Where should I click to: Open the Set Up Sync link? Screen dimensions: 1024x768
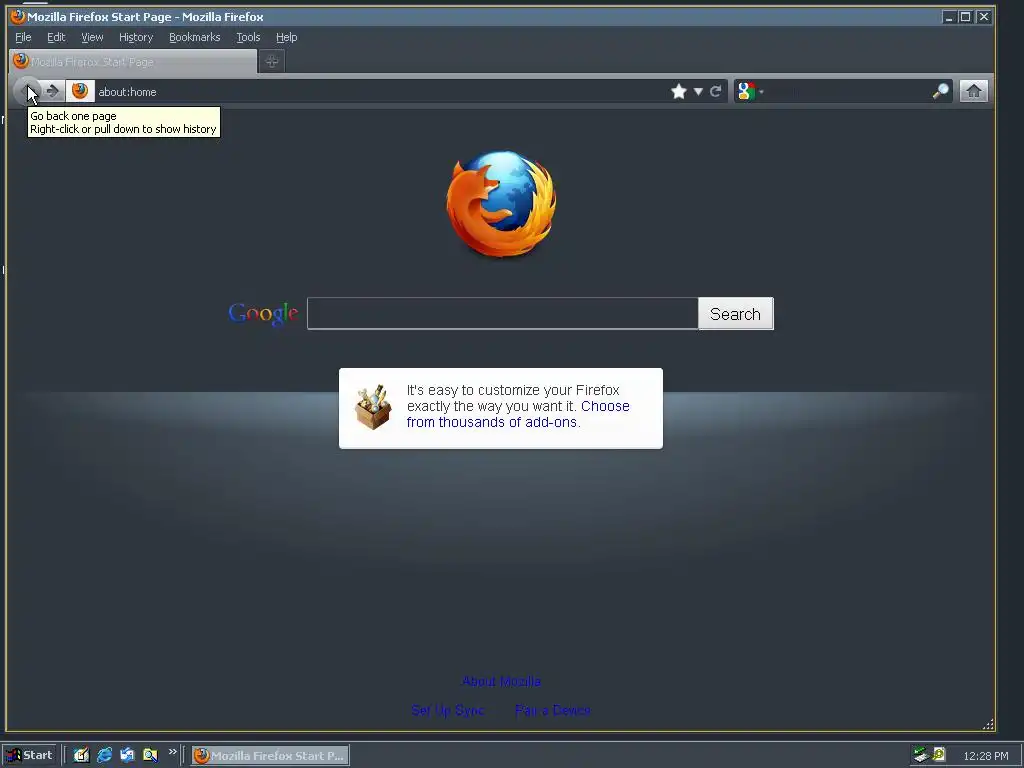coord(448,710)
